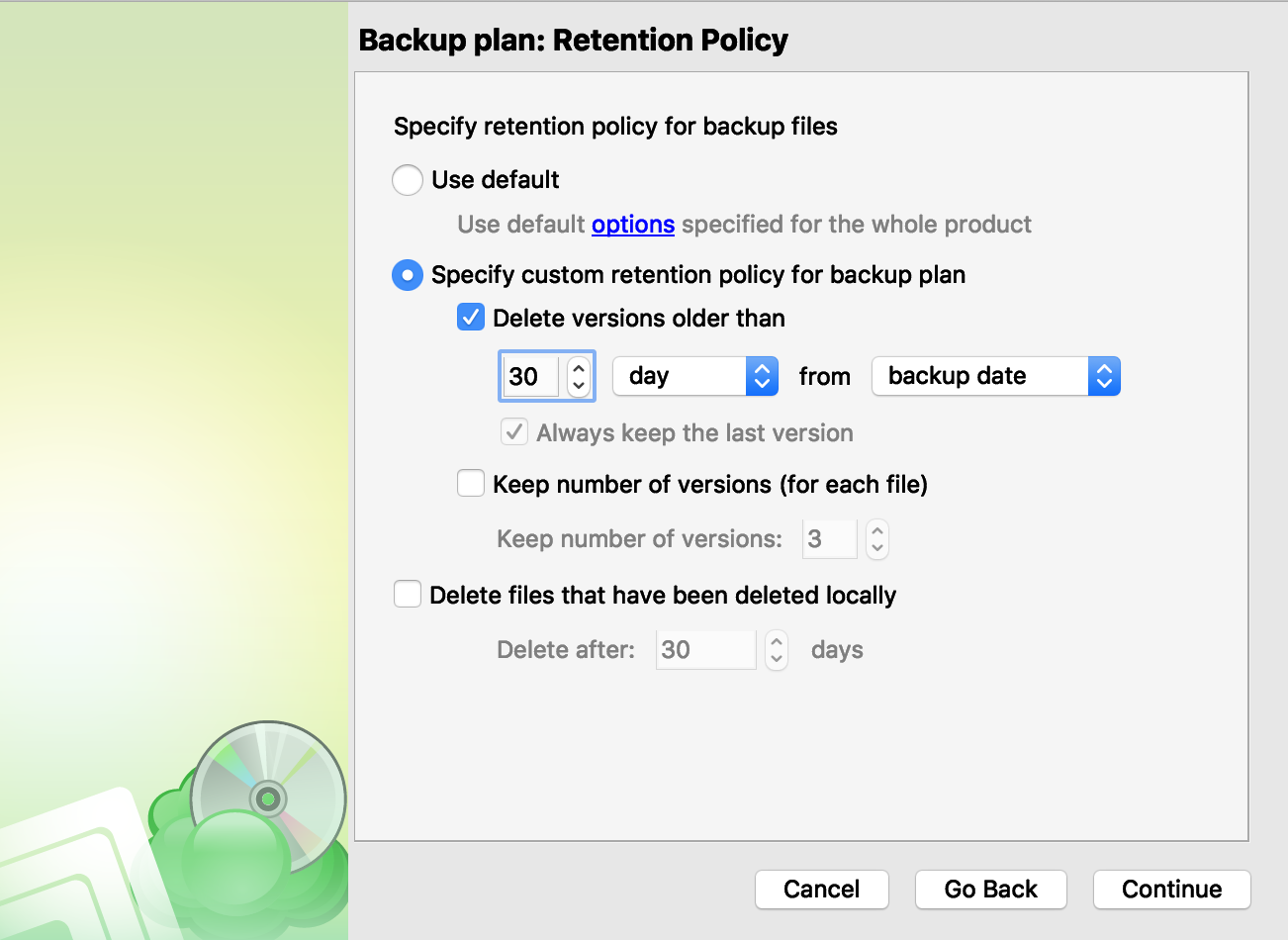Click the blue chevrons on the day selector
1288x940 pixels.
point(761,376)
